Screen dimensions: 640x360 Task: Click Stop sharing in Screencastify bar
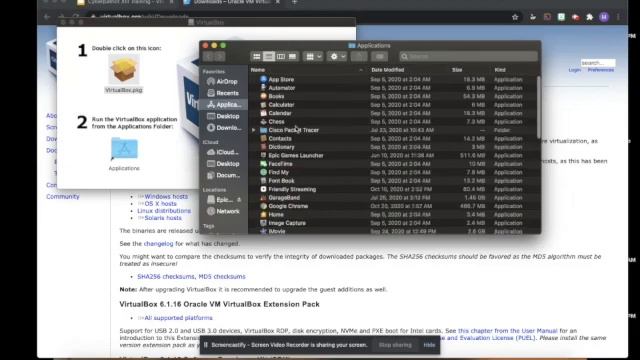(x=395, y=345)
